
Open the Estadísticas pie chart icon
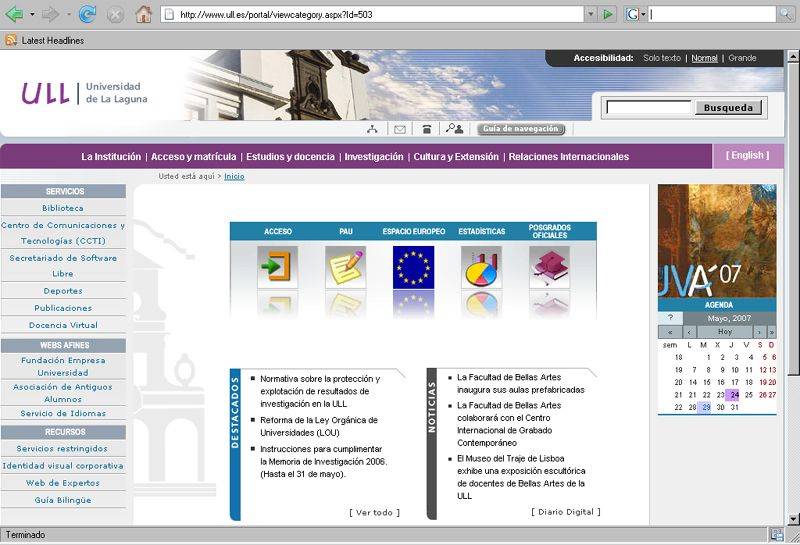pos(481,267)
